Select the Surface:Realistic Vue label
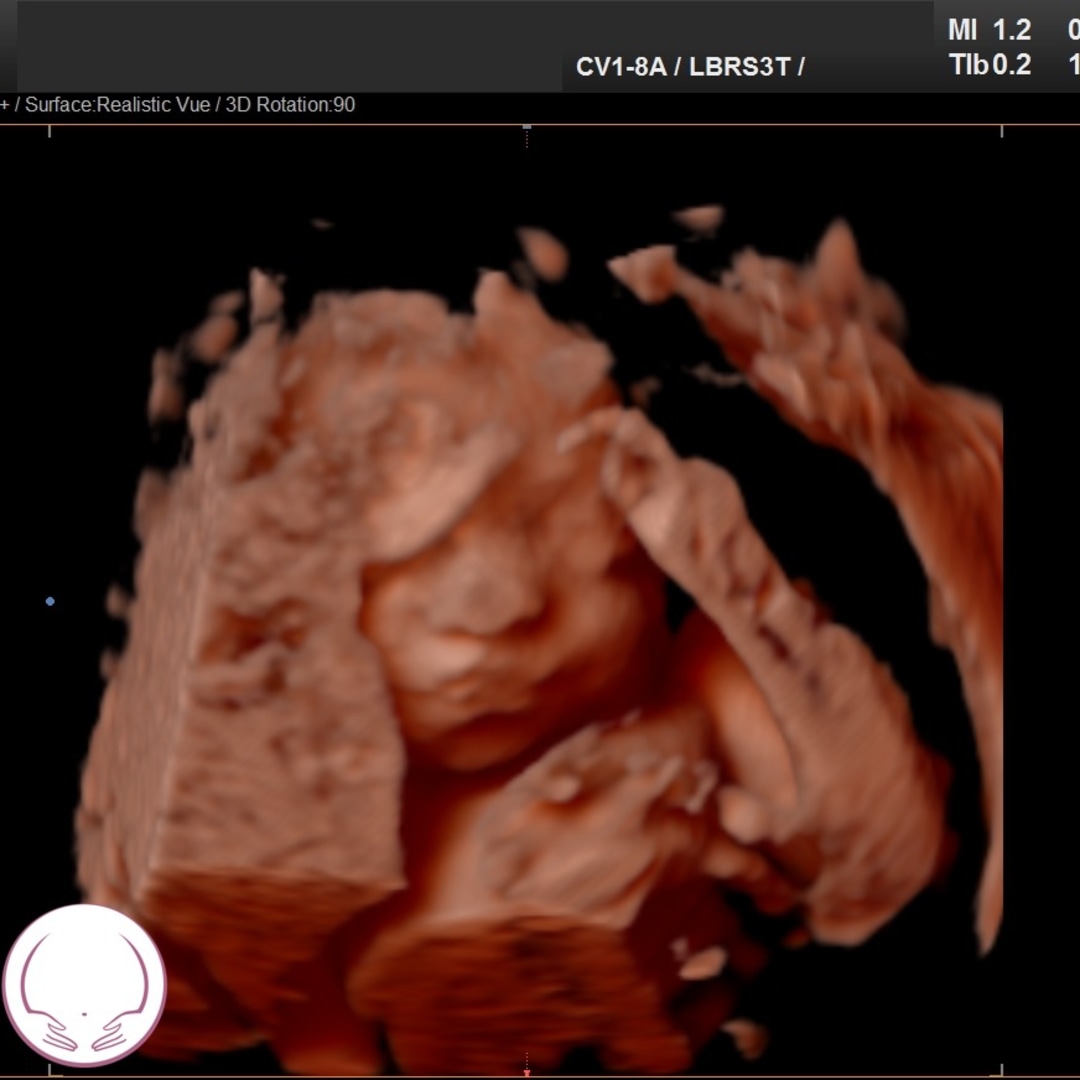Viewport: 1080px width, 1080px height. (x=117, y=105)
